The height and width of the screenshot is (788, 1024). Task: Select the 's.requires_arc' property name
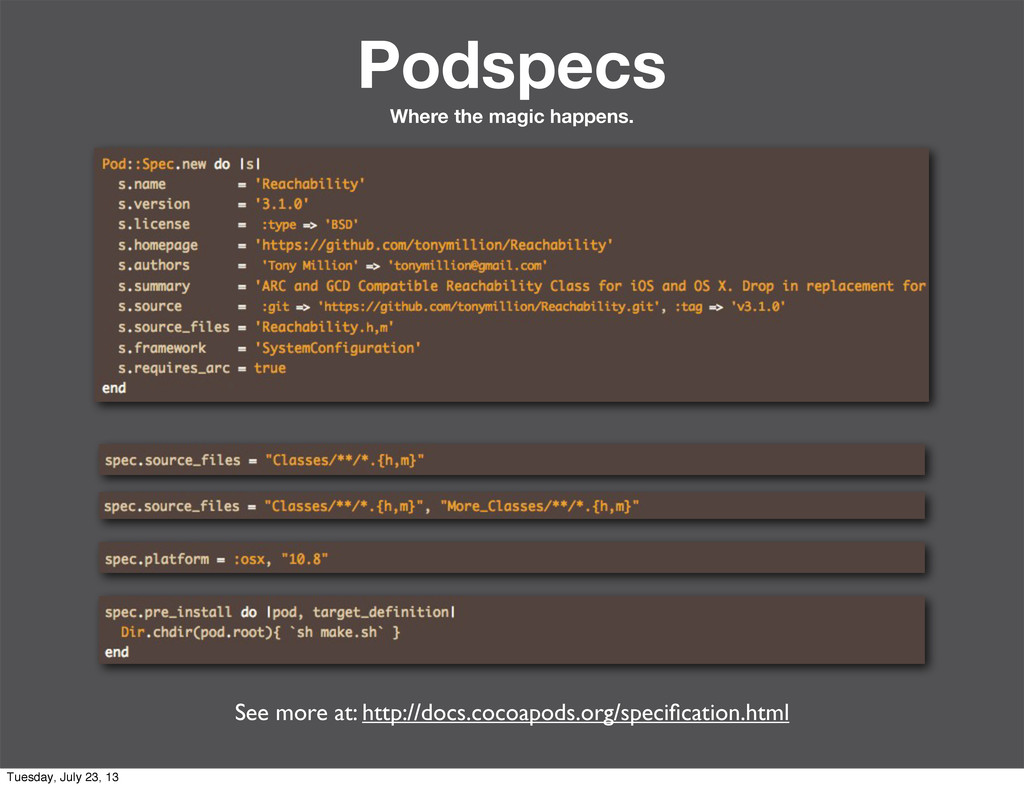(174, 369)
